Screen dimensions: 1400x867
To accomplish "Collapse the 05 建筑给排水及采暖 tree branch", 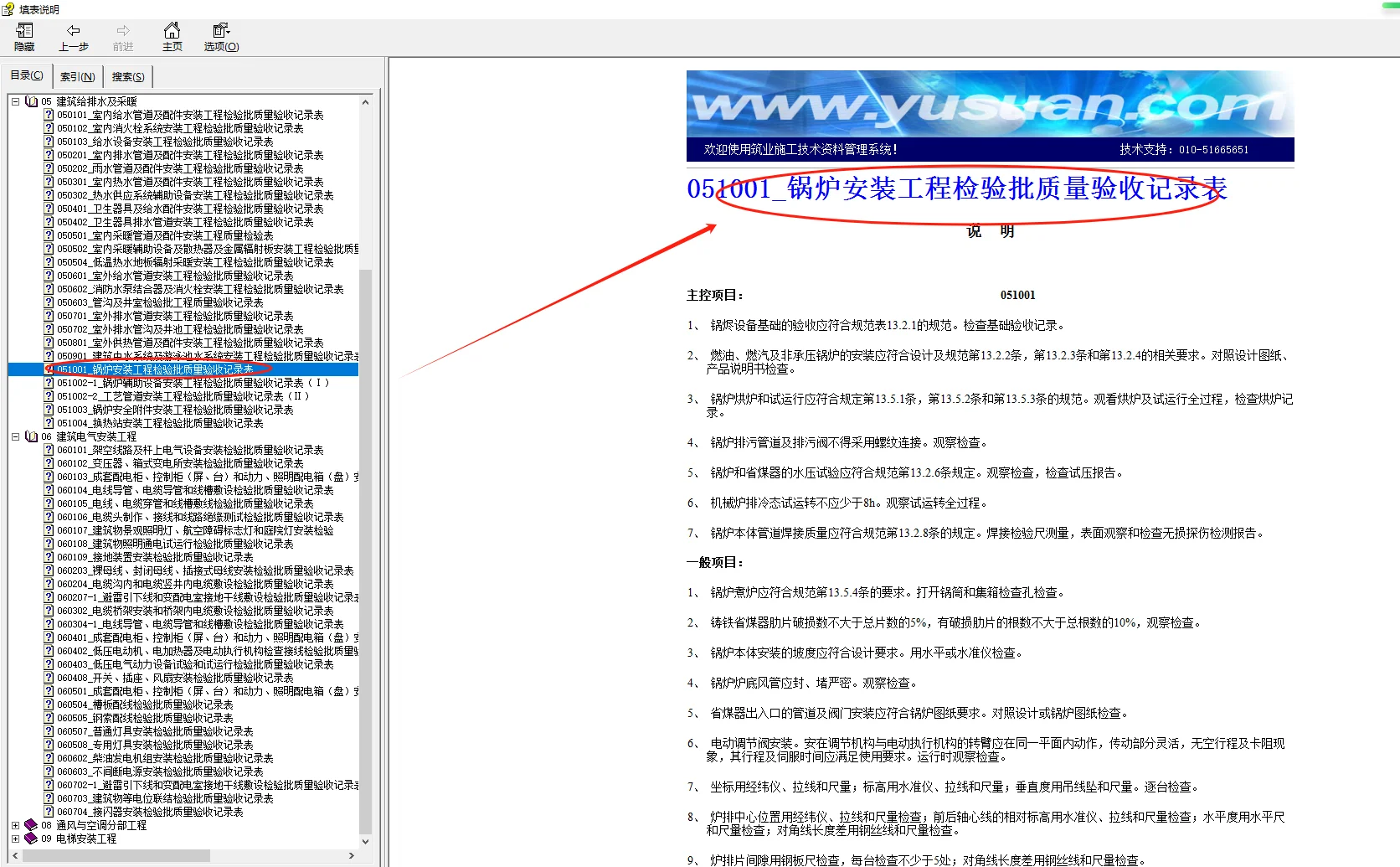I will tap(14, 101).
